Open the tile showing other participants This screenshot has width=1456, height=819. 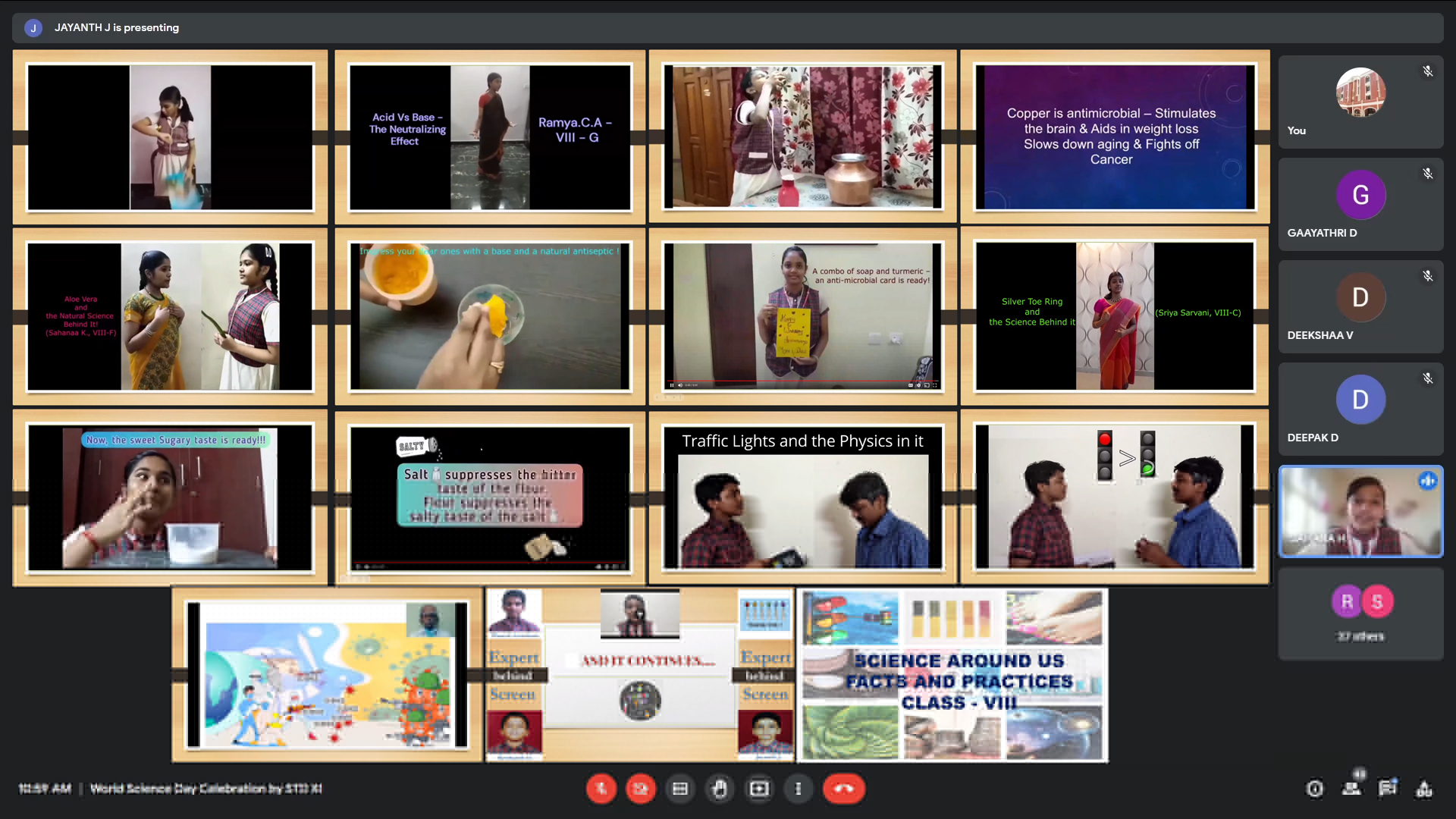click(x=1360, y=613)
